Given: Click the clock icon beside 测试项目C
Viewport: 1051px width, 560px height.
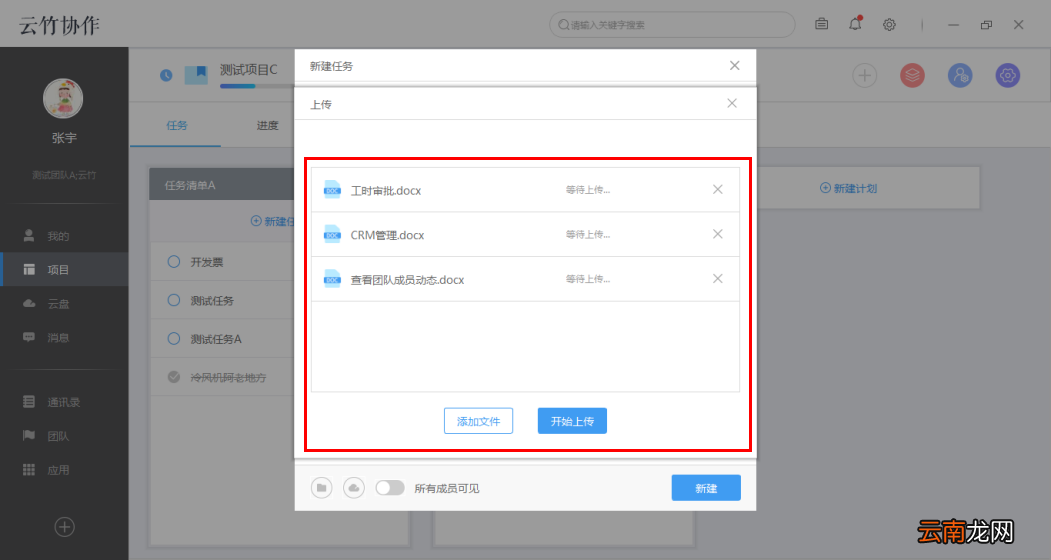Looking at the screenshot, I should tap(166, 75).
